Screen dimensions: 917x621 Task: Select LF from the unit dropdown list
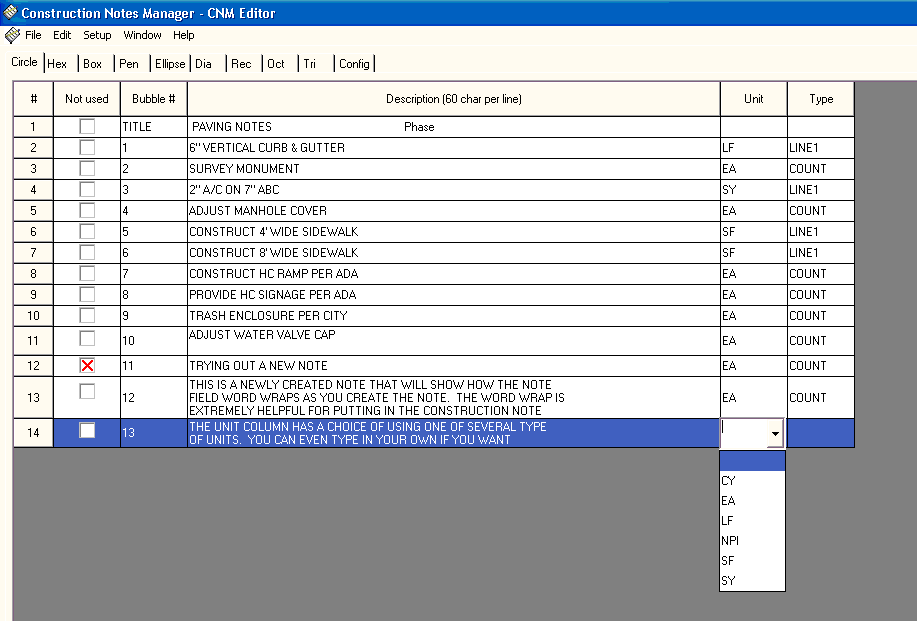(728, 521)
